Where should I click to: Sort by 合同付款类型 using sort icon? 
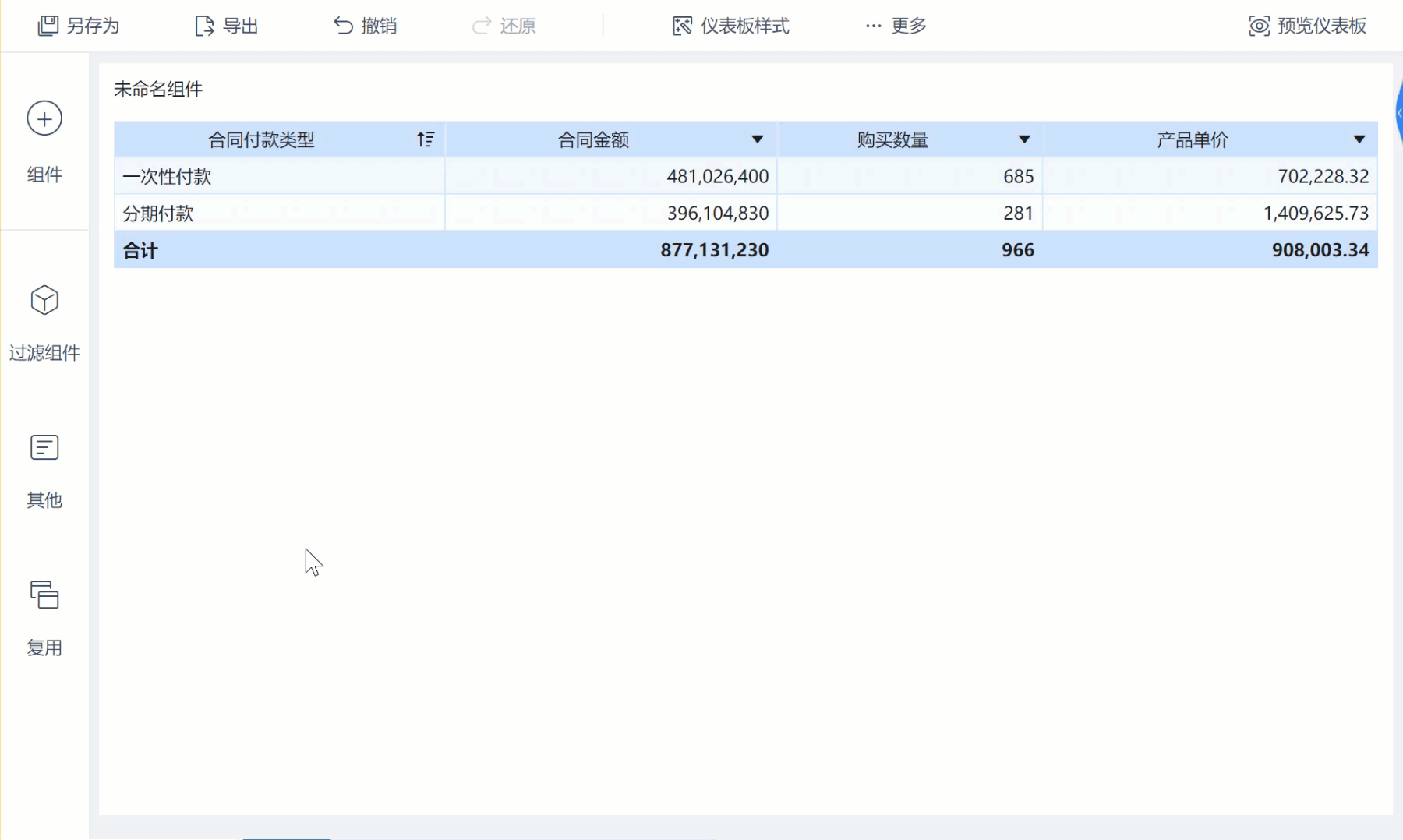click(x=426, y=139)
